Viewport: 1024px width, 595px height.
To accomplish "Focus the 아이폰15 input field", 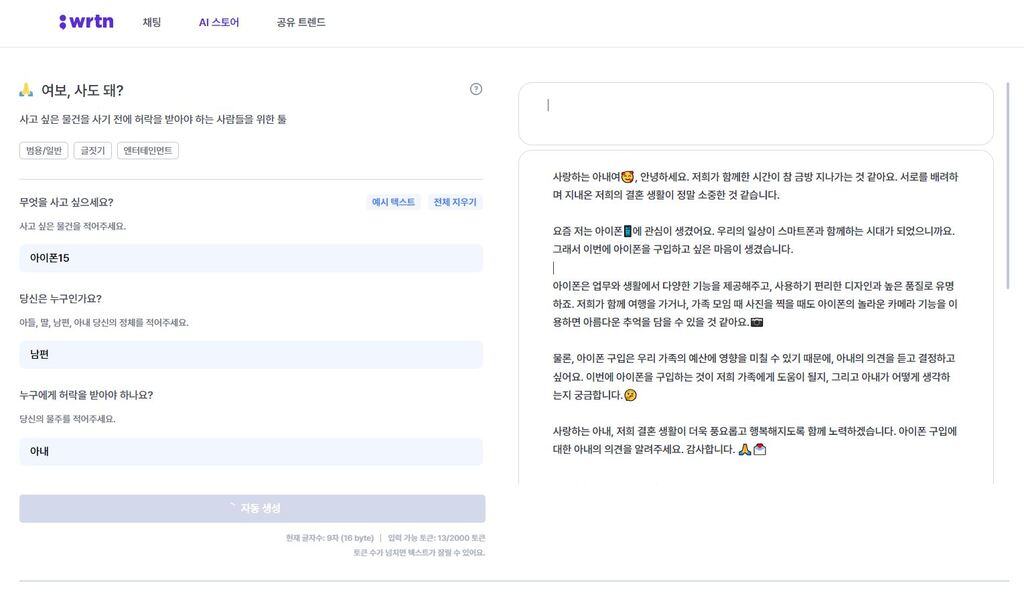I will pyautogui.click(x=251, y=258).
